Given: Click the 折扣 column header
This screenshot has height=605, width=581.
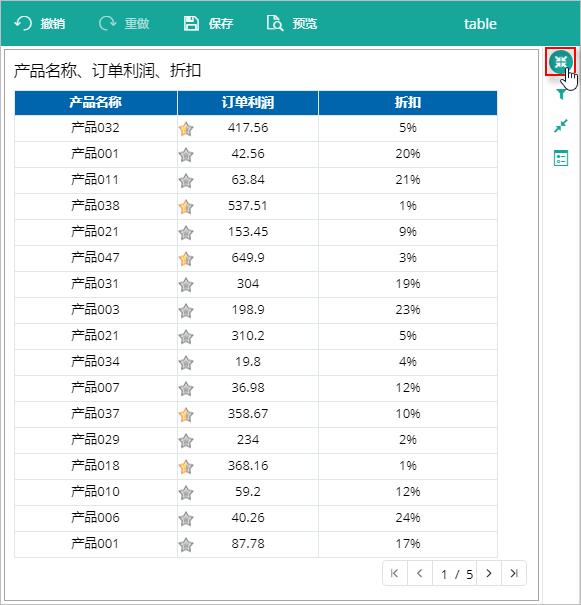Looking at the screenshot, I should pos(408,103).
